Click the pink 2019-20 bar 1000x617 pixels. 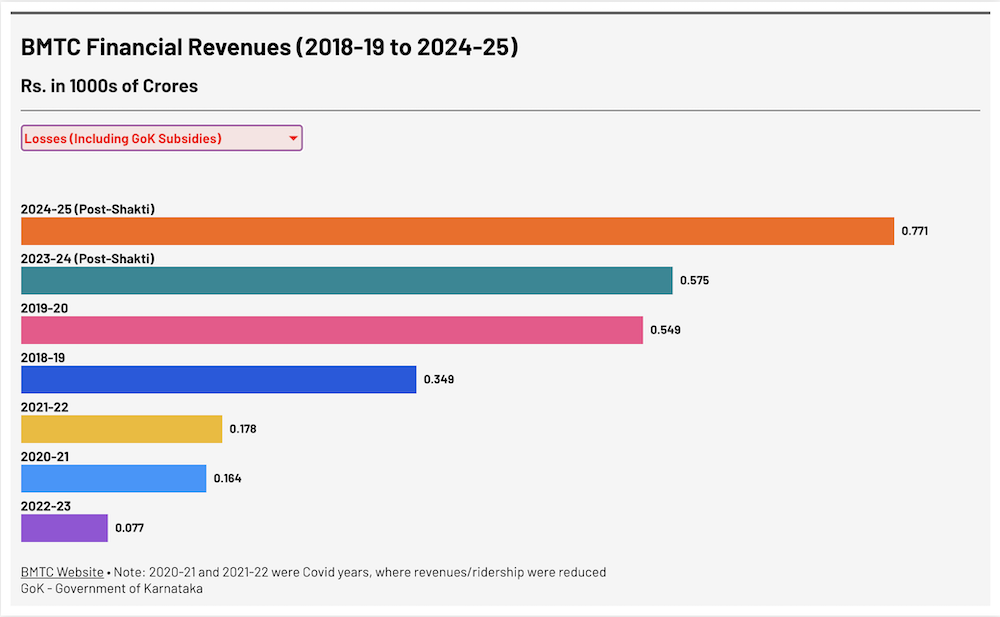331,330
